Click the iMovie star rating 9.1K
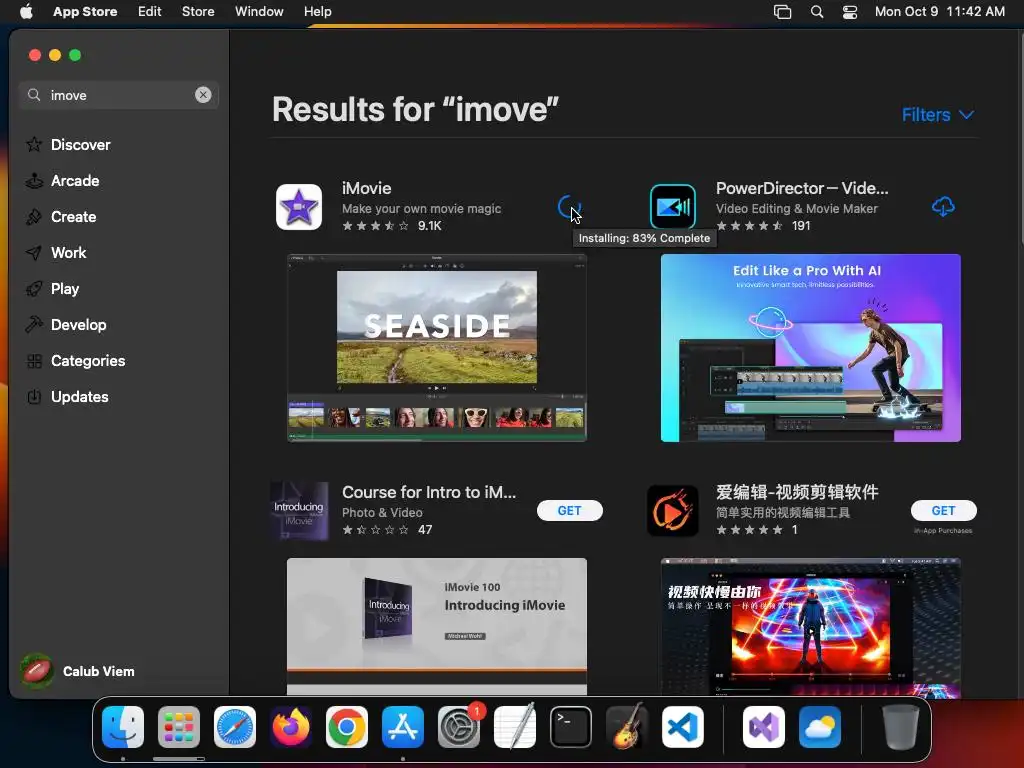This screenshot has height=768, width=1024. [x=392, y=226]
